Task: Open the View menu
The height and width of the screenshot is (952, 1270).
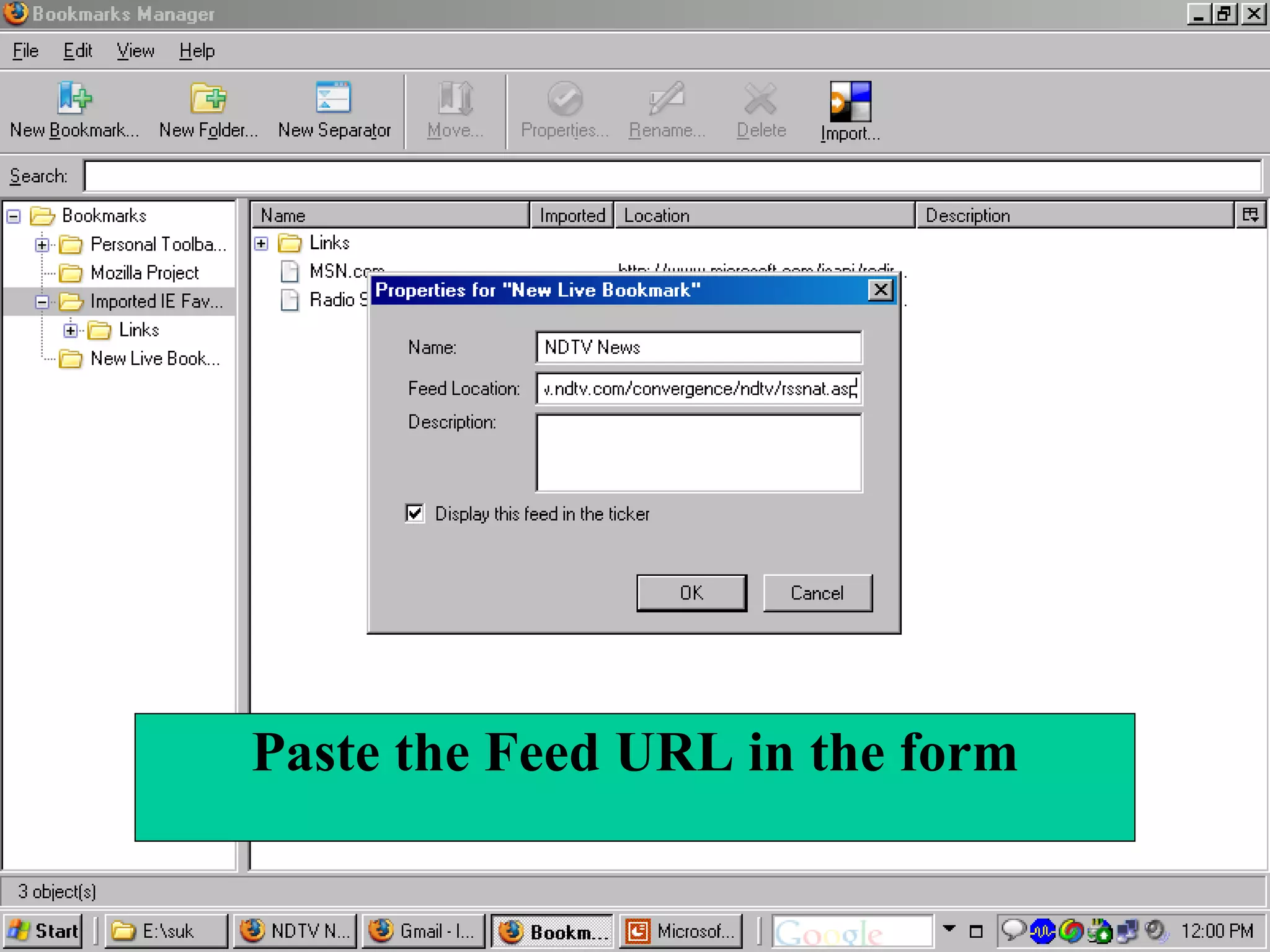Action: [135, 50]
